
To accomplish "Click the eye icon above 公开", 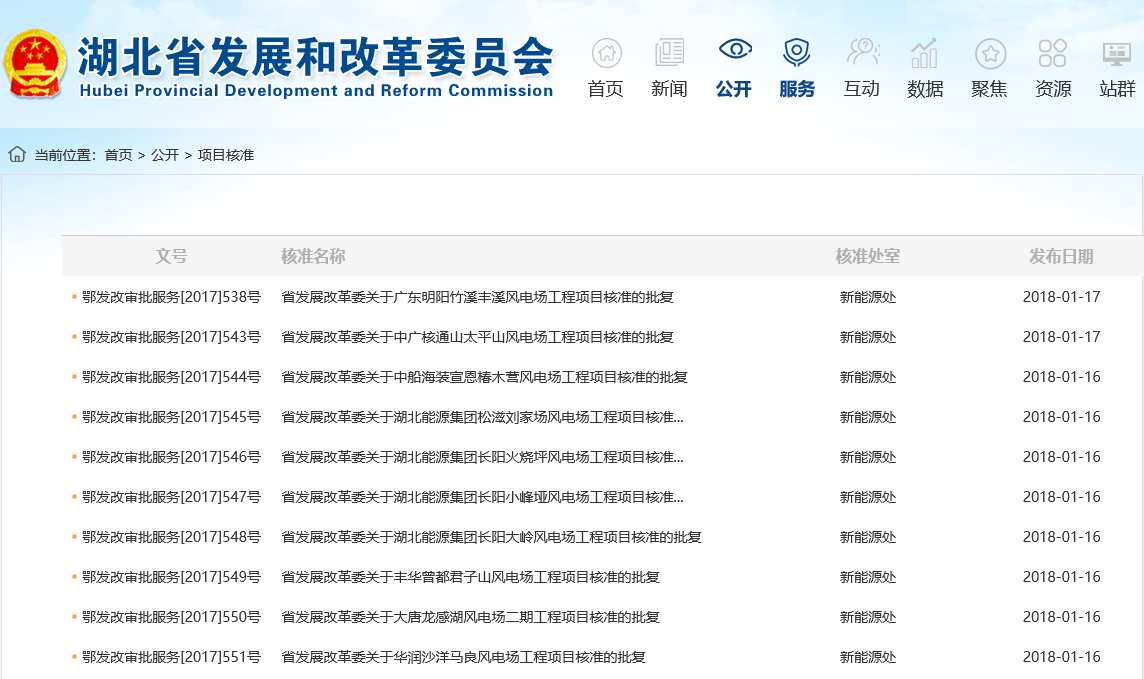I will pos(734,51).
